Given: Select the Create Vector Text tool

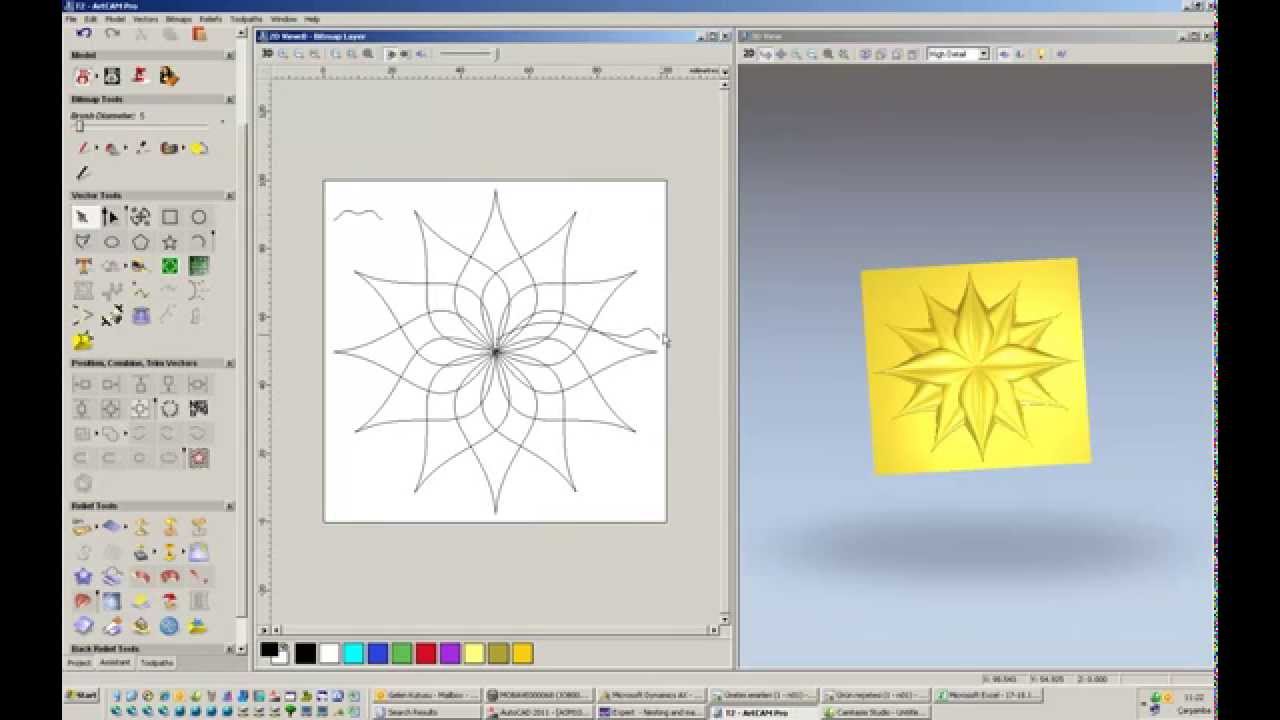Looking at the screenshot, I should click(83, 266).
